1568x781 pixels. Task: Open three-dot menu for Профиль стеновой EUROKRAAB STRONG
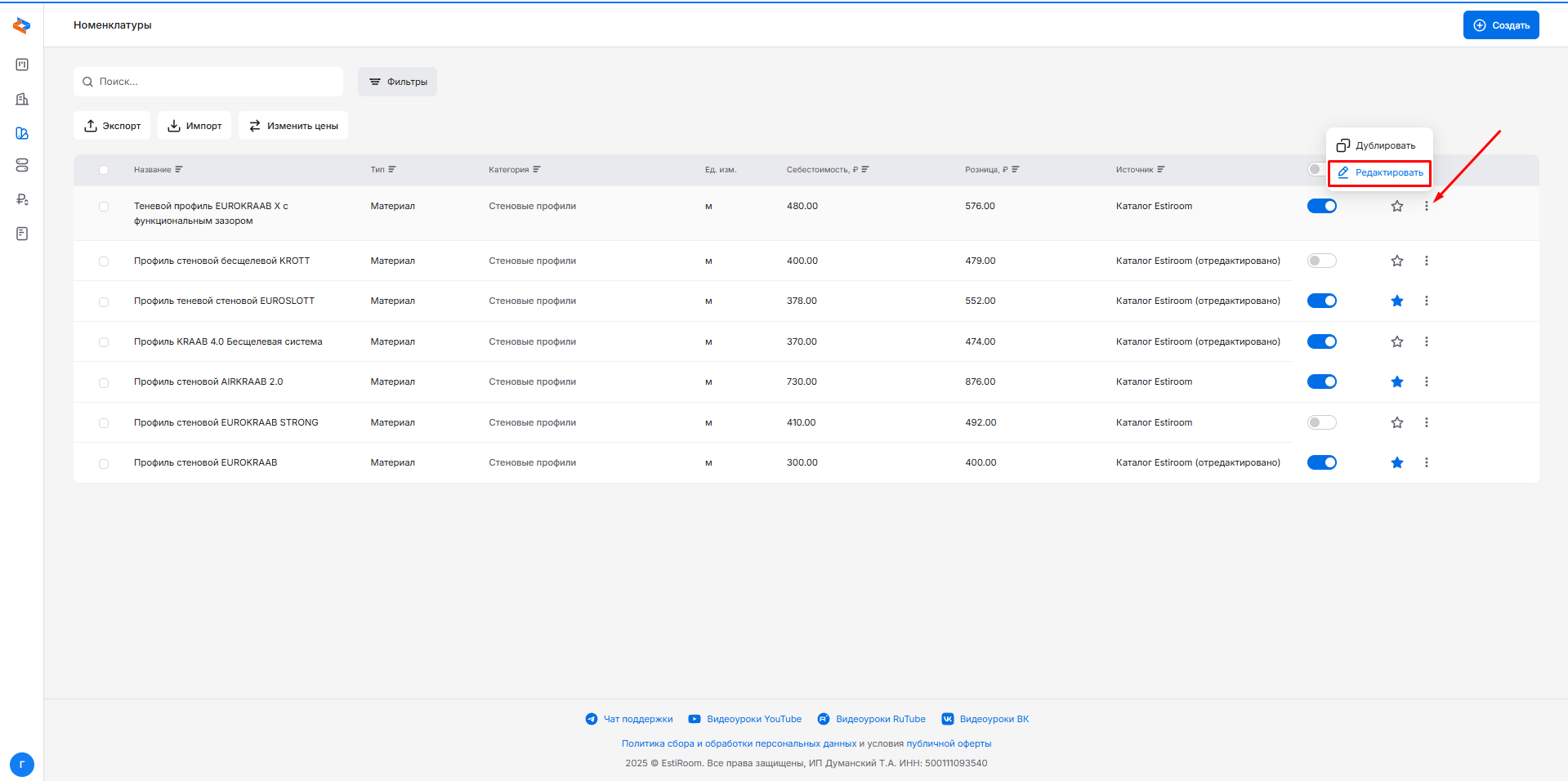[x=1426, y=423]
